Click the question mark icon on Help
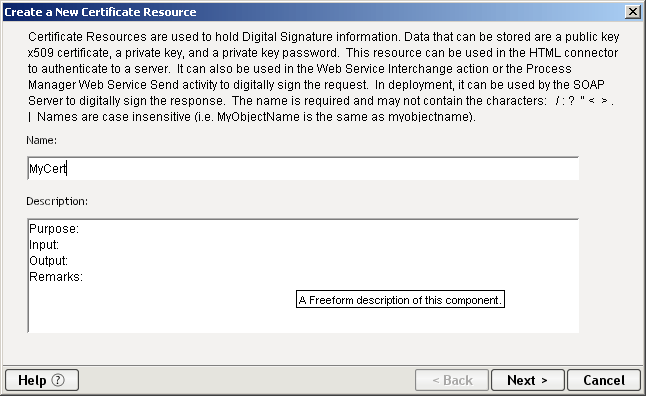This screenshot has height=396, width=646. coord(58,380)
